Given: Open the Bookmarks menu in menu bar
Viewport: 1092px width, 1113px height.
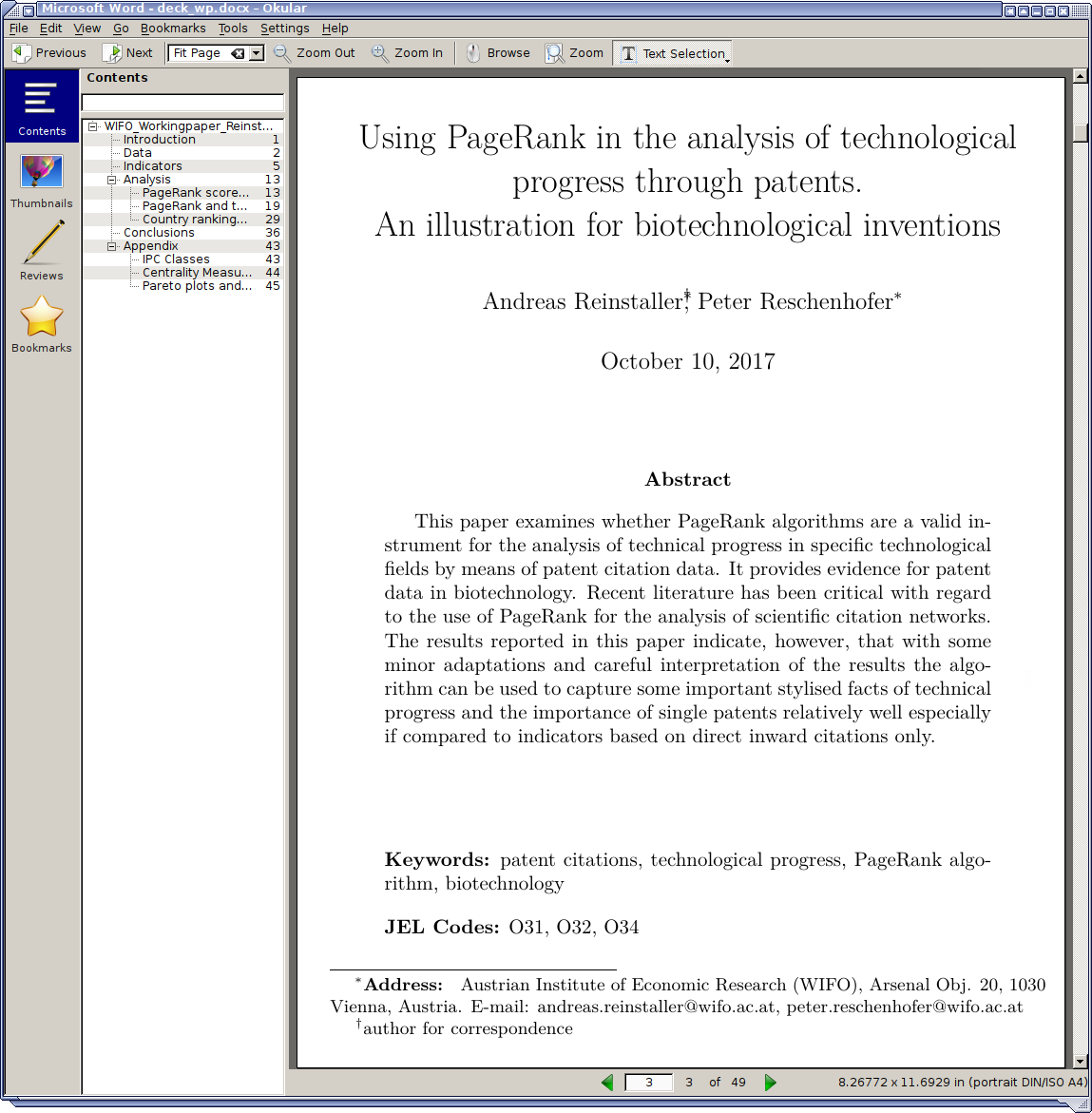Looking at the screenshot, I should click(x=173, y=29).
